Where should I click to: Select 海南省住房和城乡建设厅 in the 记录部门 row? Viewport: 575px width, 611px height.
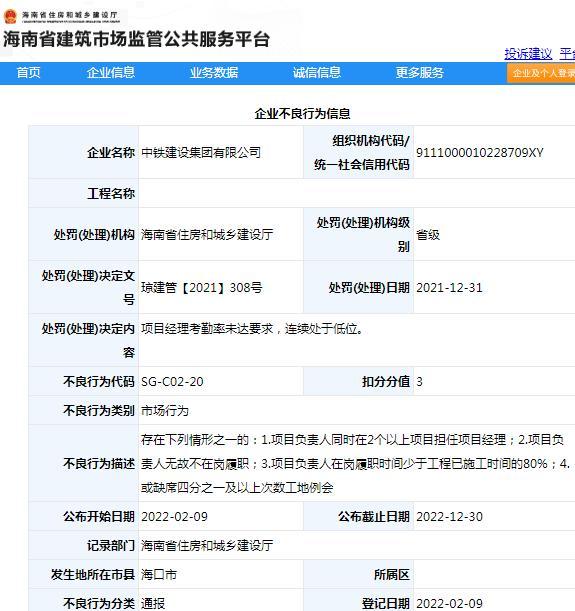(x=207, y=546)
